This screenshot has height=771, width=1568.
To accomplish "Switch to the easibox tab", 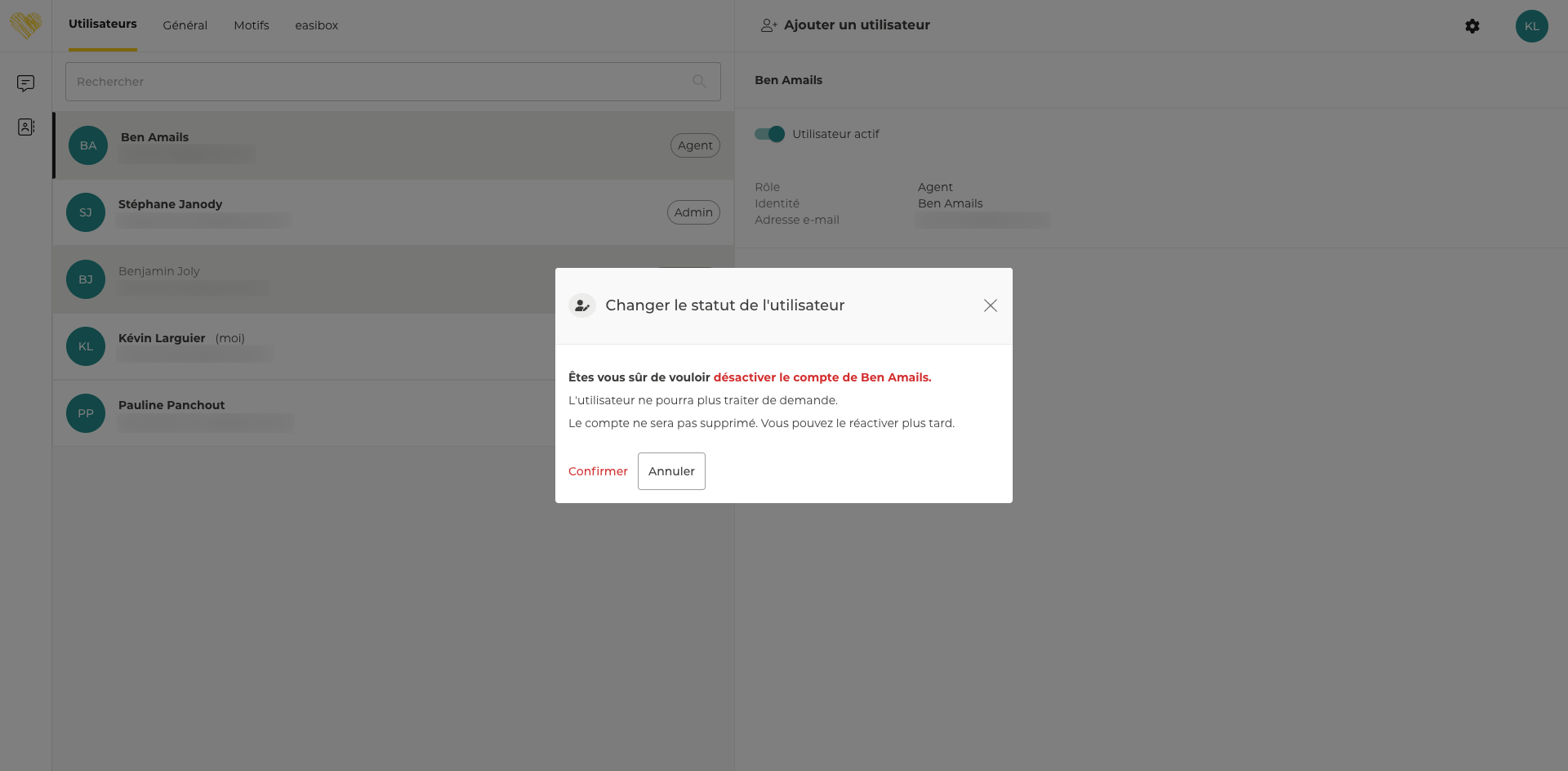I will coord(317,25).
